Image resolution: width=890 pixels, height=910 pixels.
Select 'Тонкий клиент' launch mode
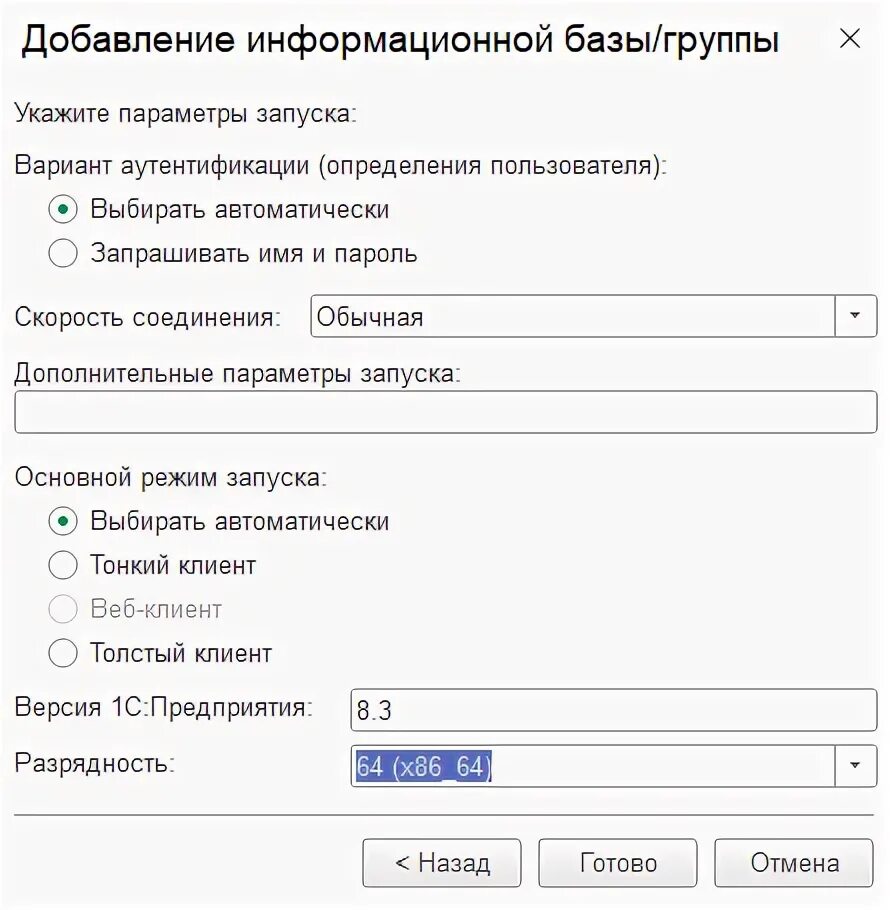tap(63, 566)
